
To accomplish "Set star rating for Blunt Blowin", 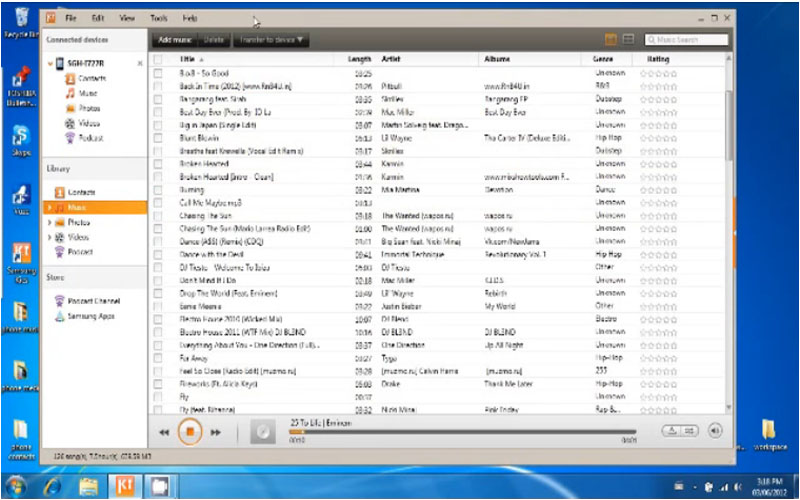I will [x=659, y=138].
